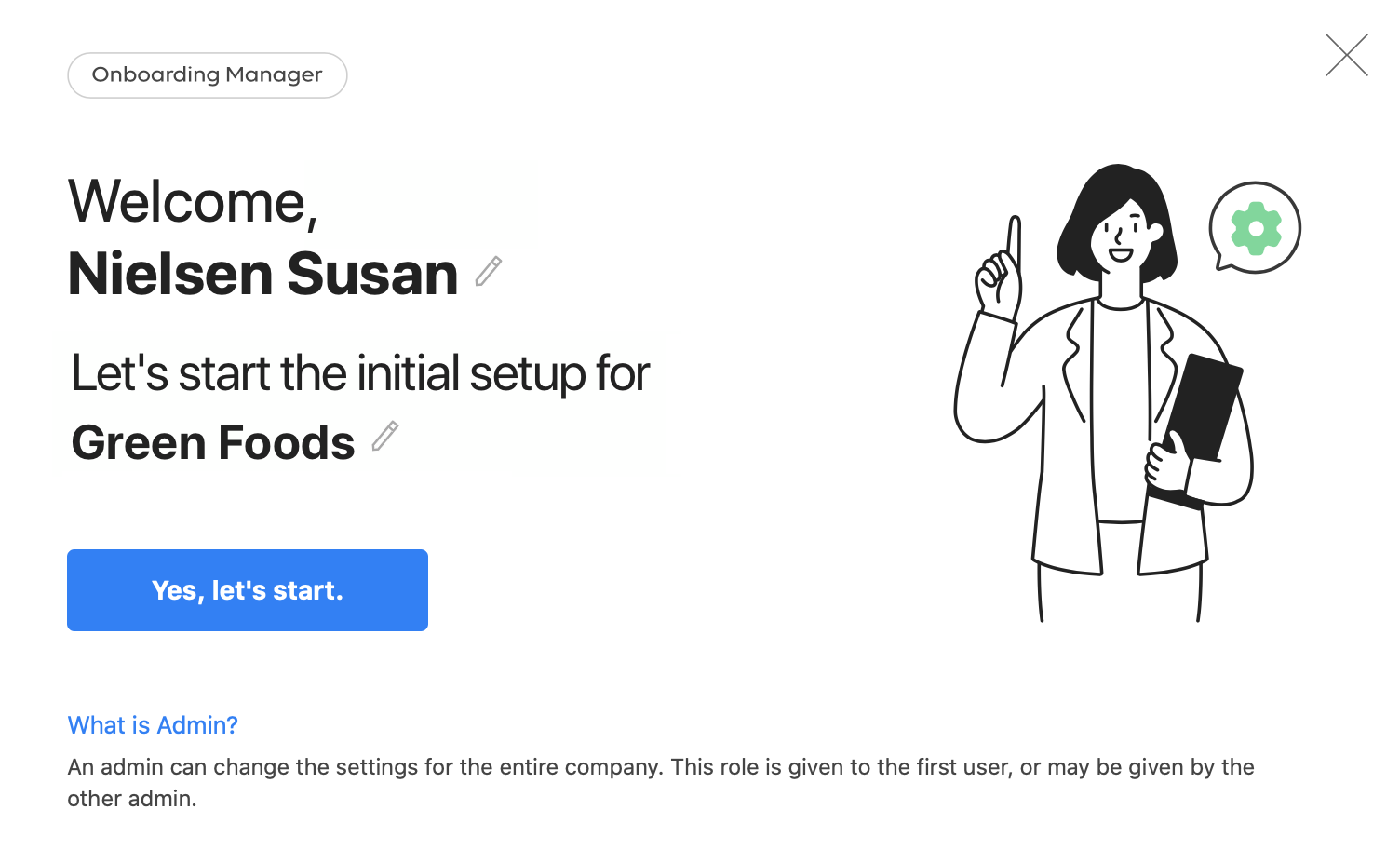The width and height of the screenshot is (1400, 864).
Task: Click the black folder held by the woman
Action: [x=1205, y=410]
